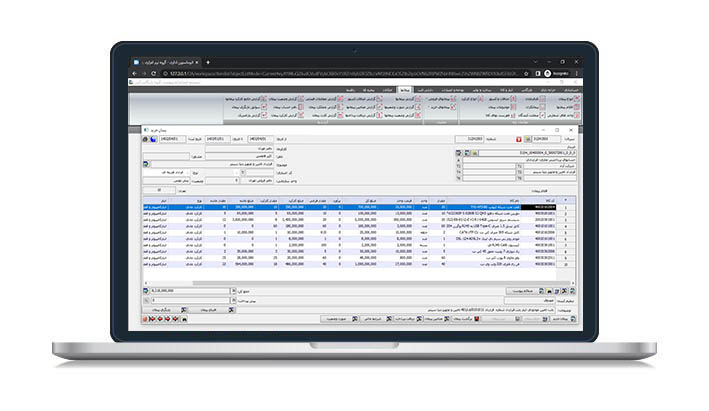Click the small blue icon left of the subject field
The image size is (709, 411).
147,164
